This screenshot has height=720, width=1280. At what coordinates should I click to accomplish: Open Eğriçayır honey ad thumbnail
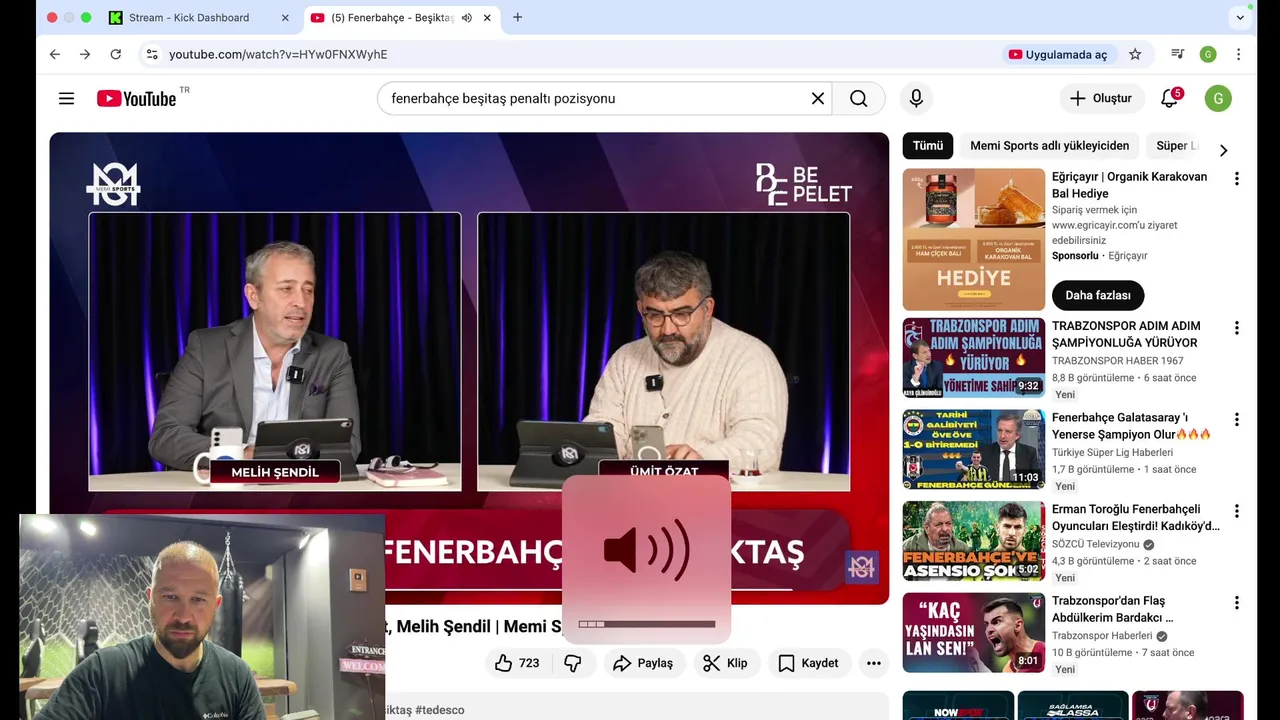point(974,239)
